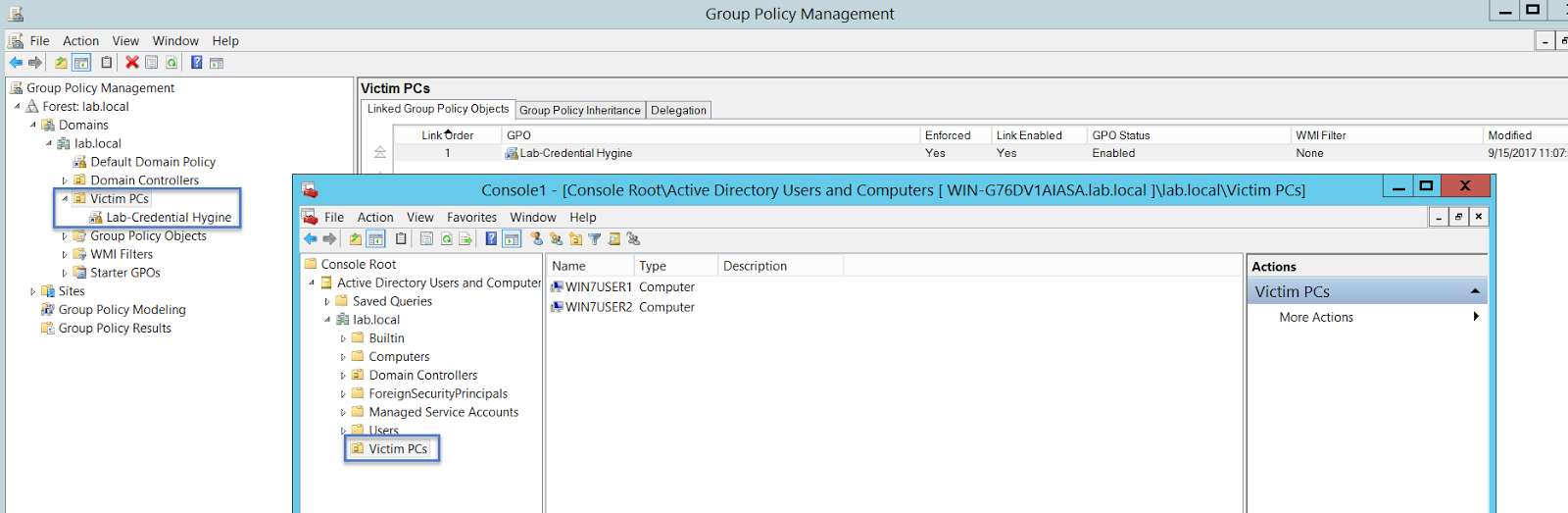Select WIN7USER1 computer in Console1 list
The image size is (1568, 513).
coord(592,287)
